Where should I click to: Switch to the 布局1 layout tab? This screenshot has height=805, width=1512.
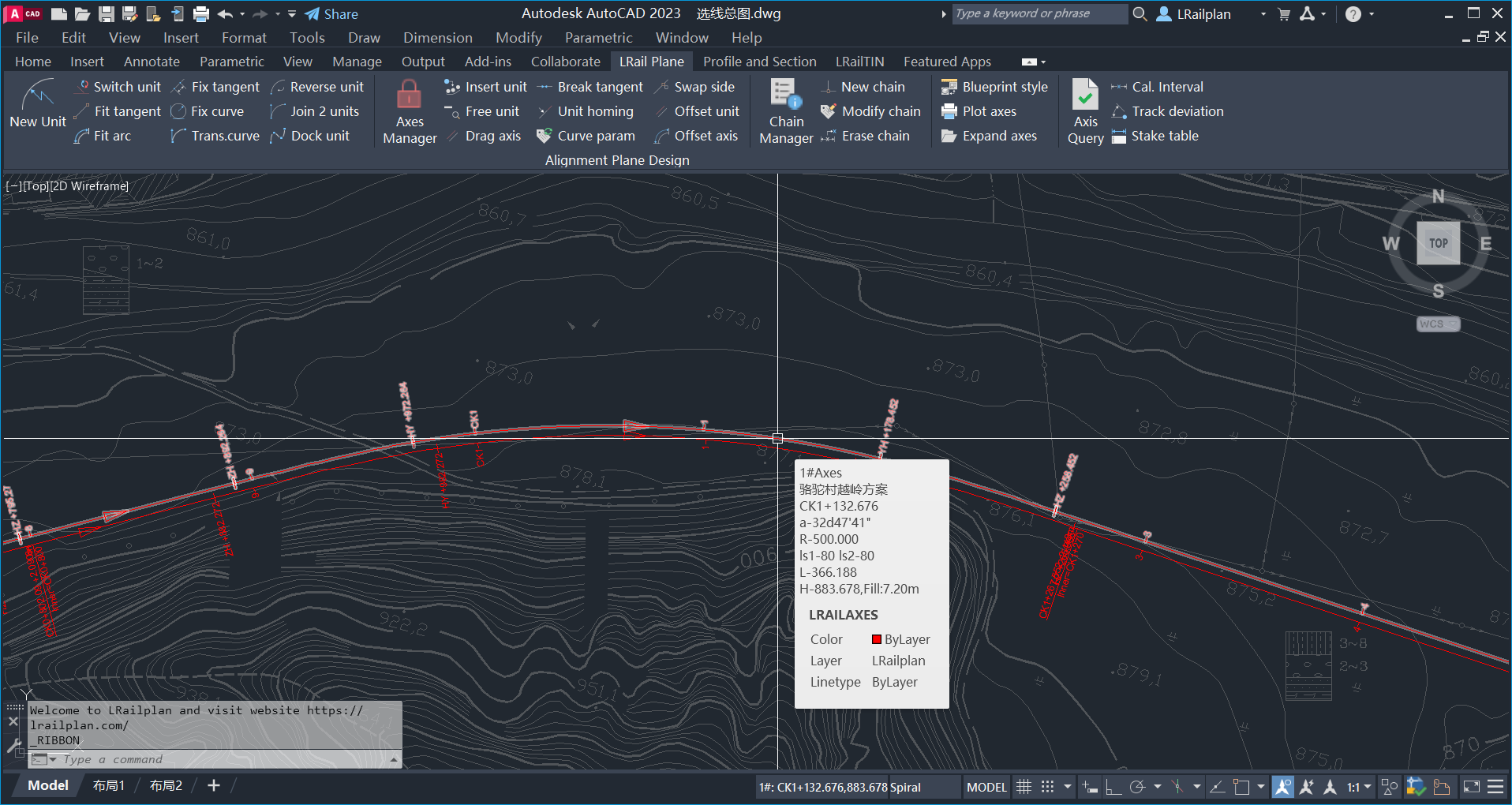(109, 786)
